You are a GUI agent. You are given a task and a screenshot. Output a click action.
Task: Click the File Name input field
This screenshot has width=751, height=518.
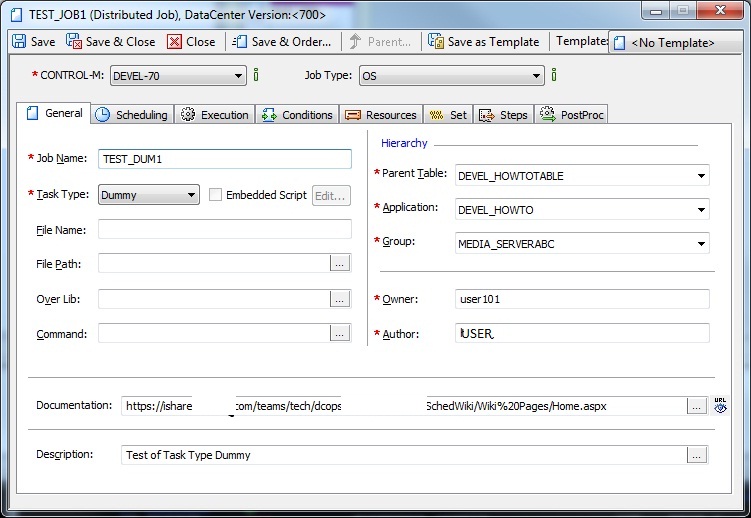(225, 229)
